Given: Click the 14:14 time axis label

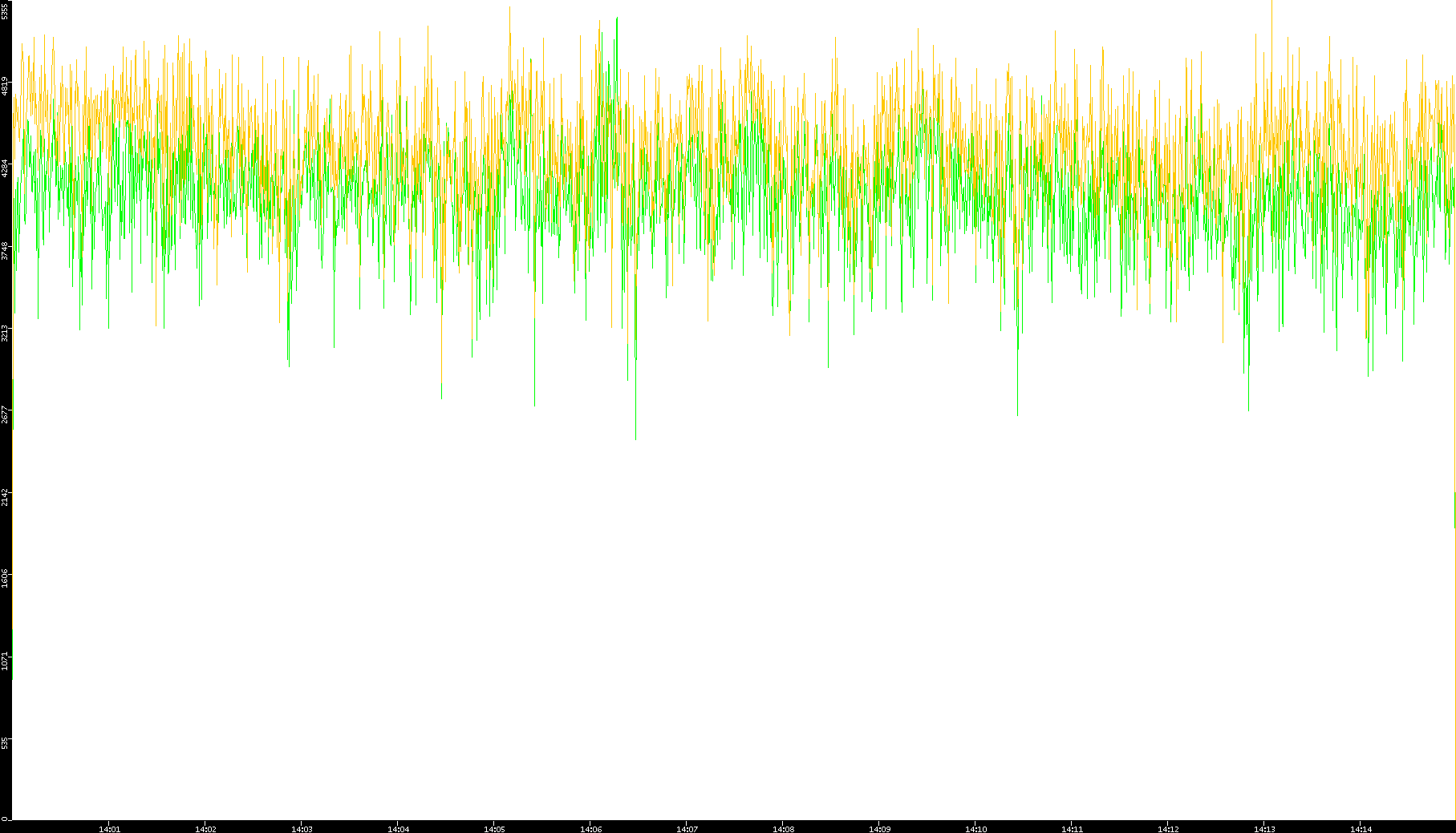Looking at the screenshot, I should pyautogui.click(x=1361, y=829).
